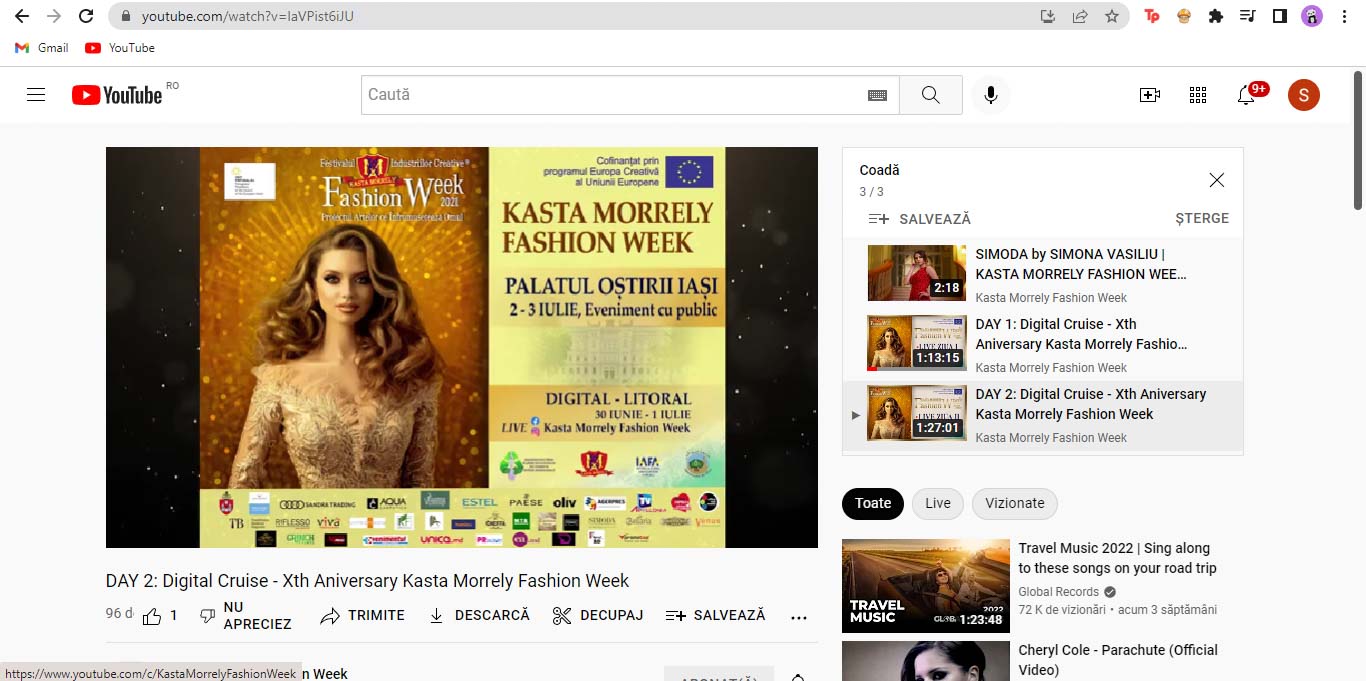Viewport: 1366px width, 681px height.
Task: Select the Live filter chip
Action: (938, 504)
